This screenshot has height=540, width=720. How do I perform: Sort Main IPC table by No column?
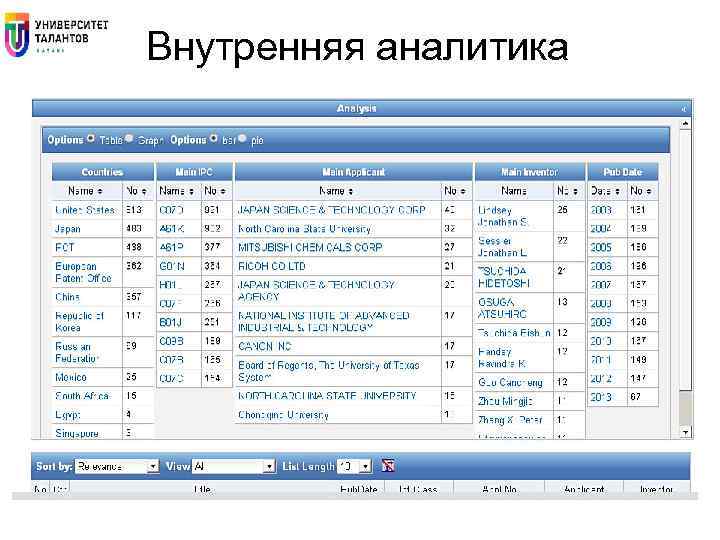click(x=215, y=191)
